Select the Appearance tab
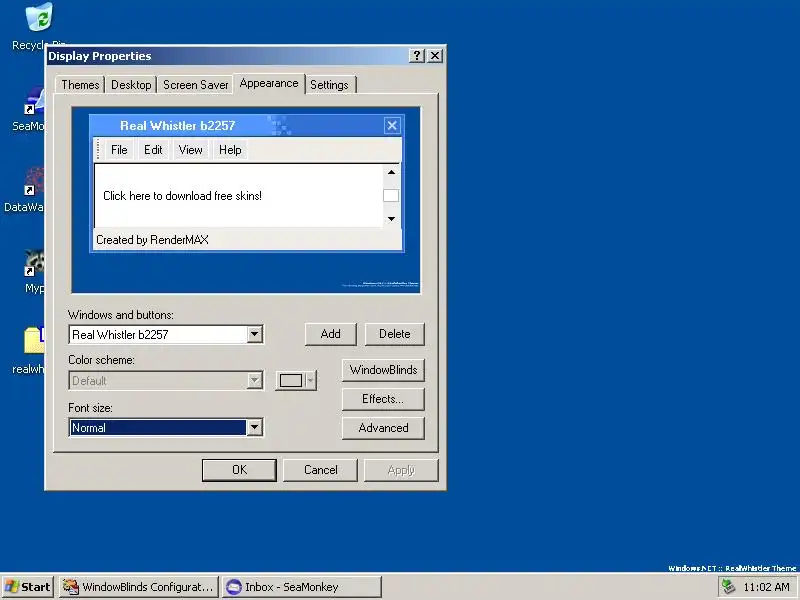The height and width of the screenshot is (600, 800). tap(269, 83)
